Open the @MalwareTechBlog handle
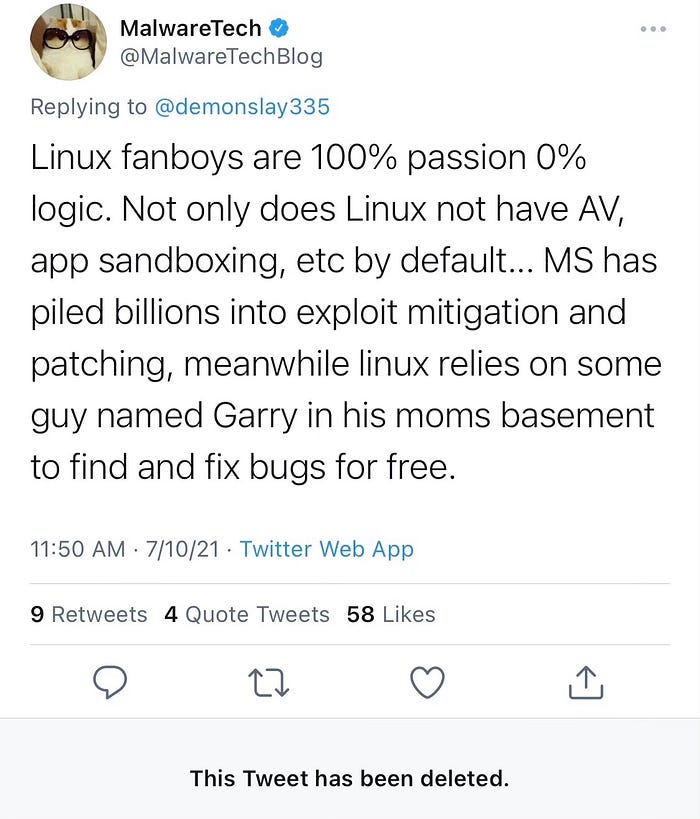 (221, 56)
